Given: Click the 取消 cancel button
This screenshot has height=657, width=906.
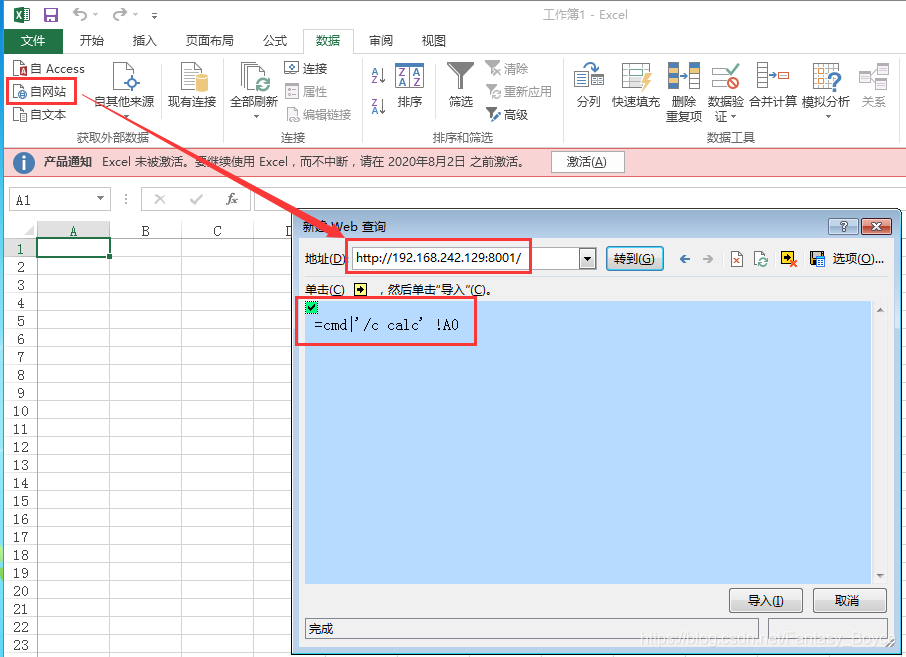Looking at the screenshot, I should click(x=849, y=600).
